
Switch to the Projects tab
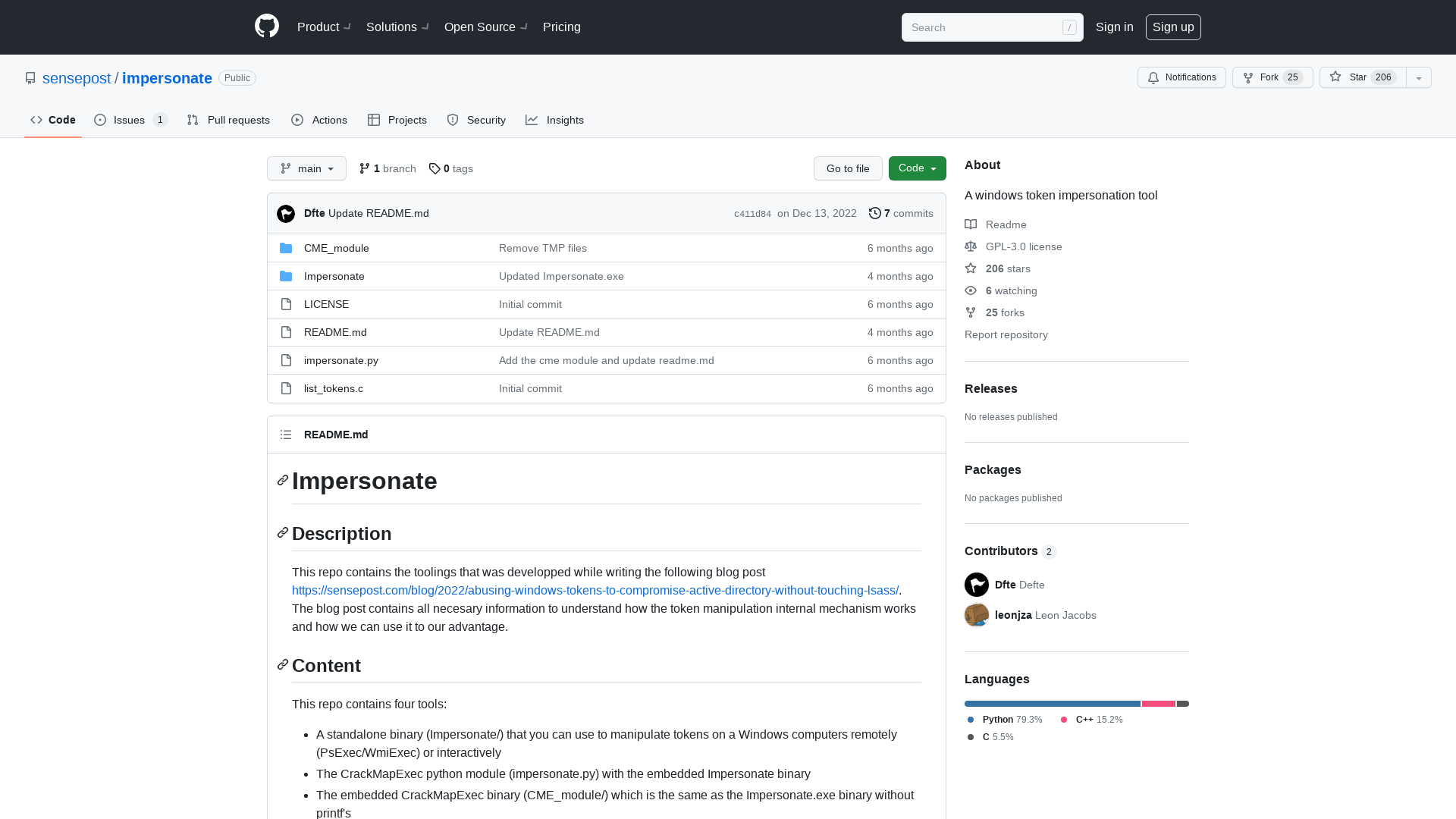click(397, 120)
